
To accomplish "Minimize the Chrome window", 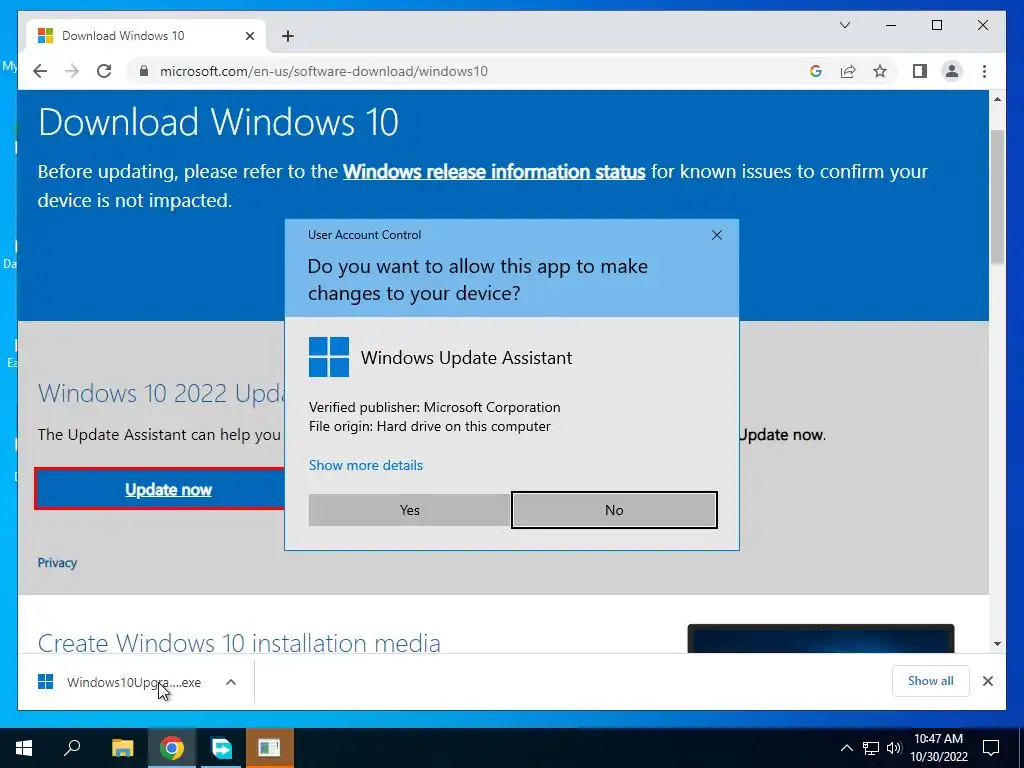I will [x=891, y=25].
